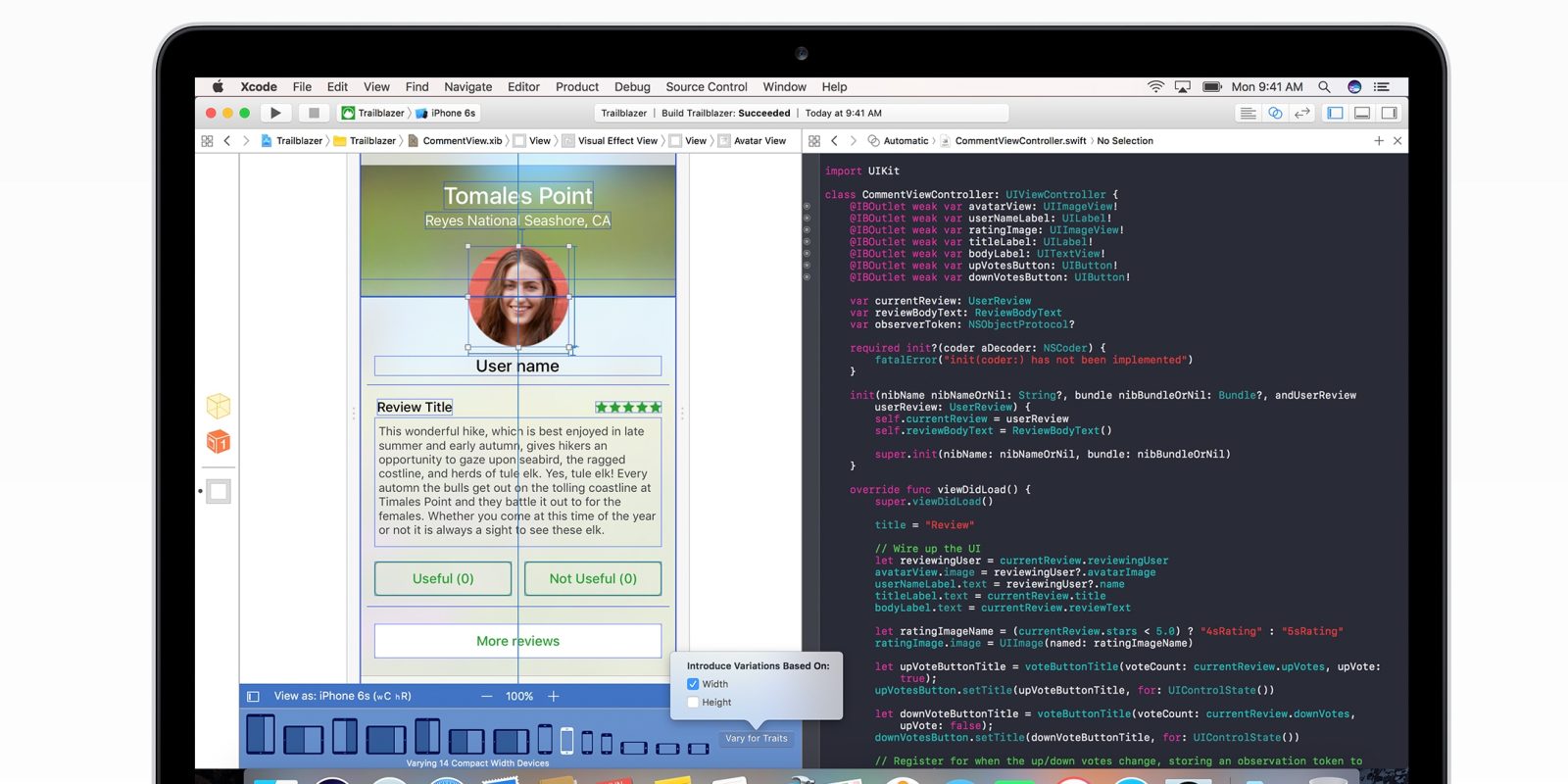Uncheck the Width variation checkbox

point(693,684)
